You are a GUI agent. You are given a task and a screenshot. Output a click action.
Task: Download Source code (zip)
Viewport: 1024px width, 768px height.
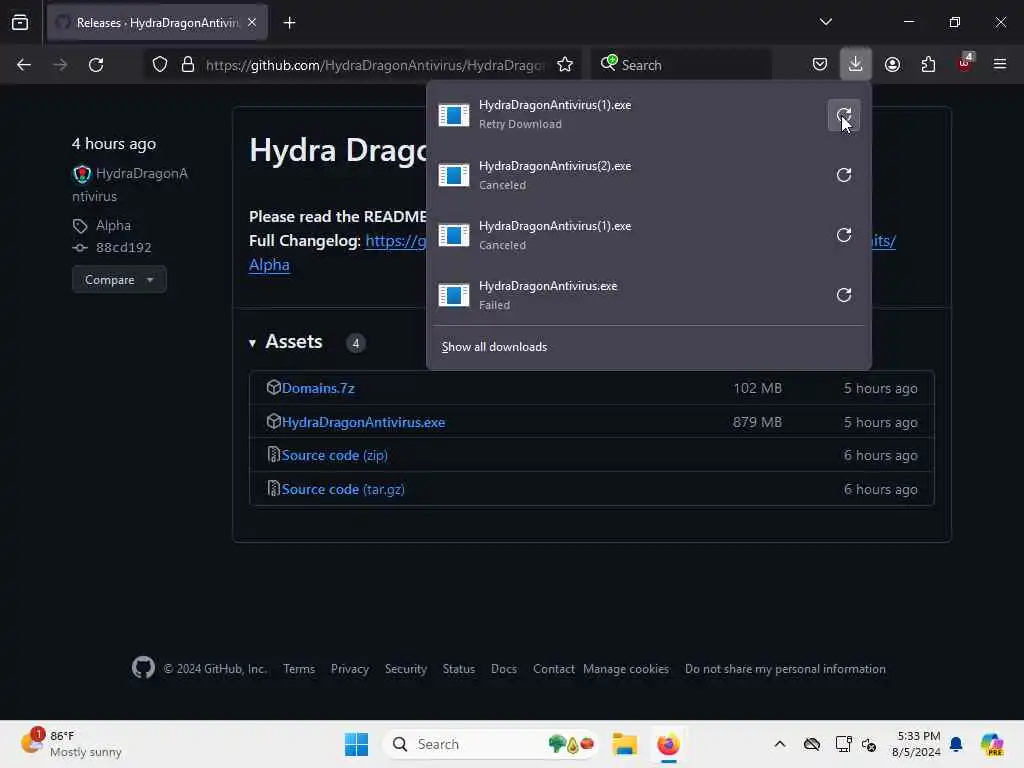click(x=334, y=455)
